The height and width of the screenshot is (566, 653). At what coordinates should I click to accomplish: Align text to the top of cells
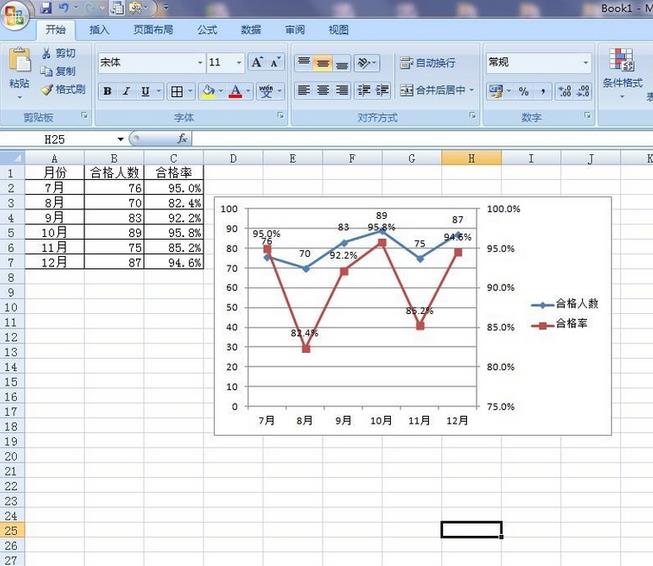point(304,62)
